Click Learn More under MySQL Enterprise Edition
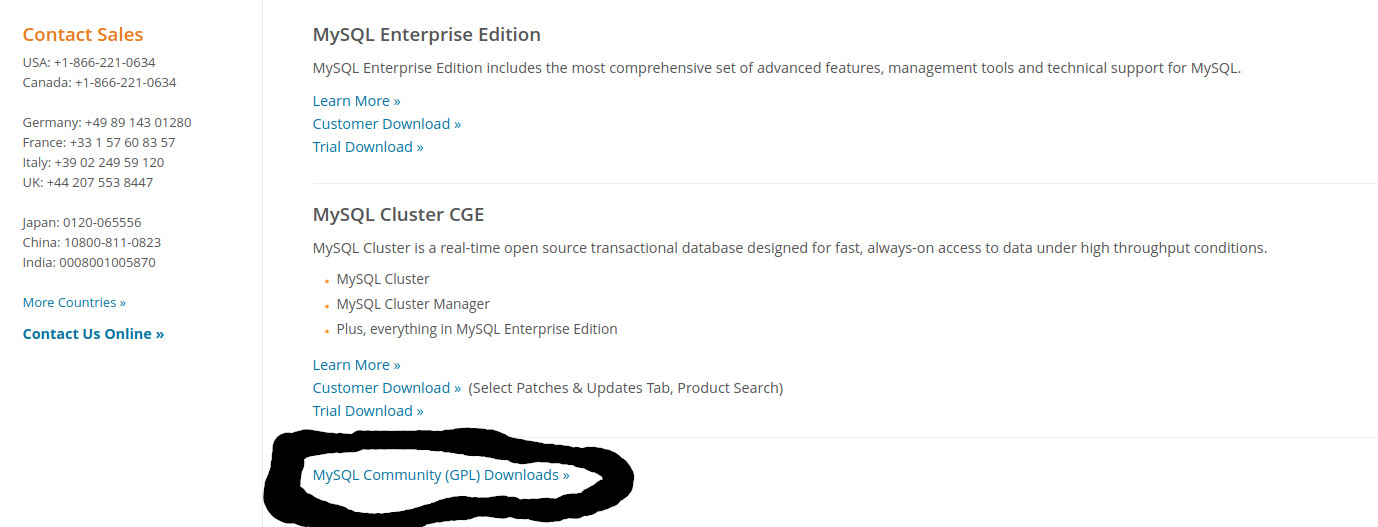Image resolution: width=1378 pixels, height=527 pixels. [356, 101]
